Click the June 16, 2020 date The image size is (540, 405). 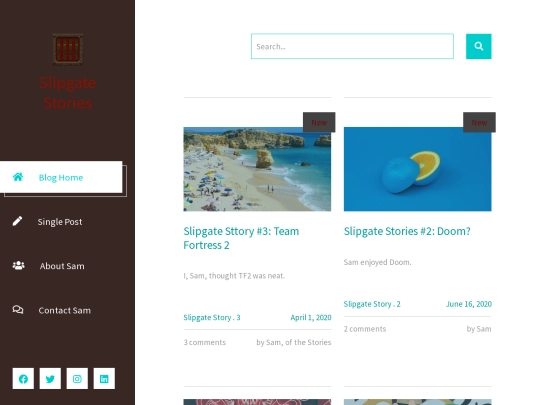(469, 304)
